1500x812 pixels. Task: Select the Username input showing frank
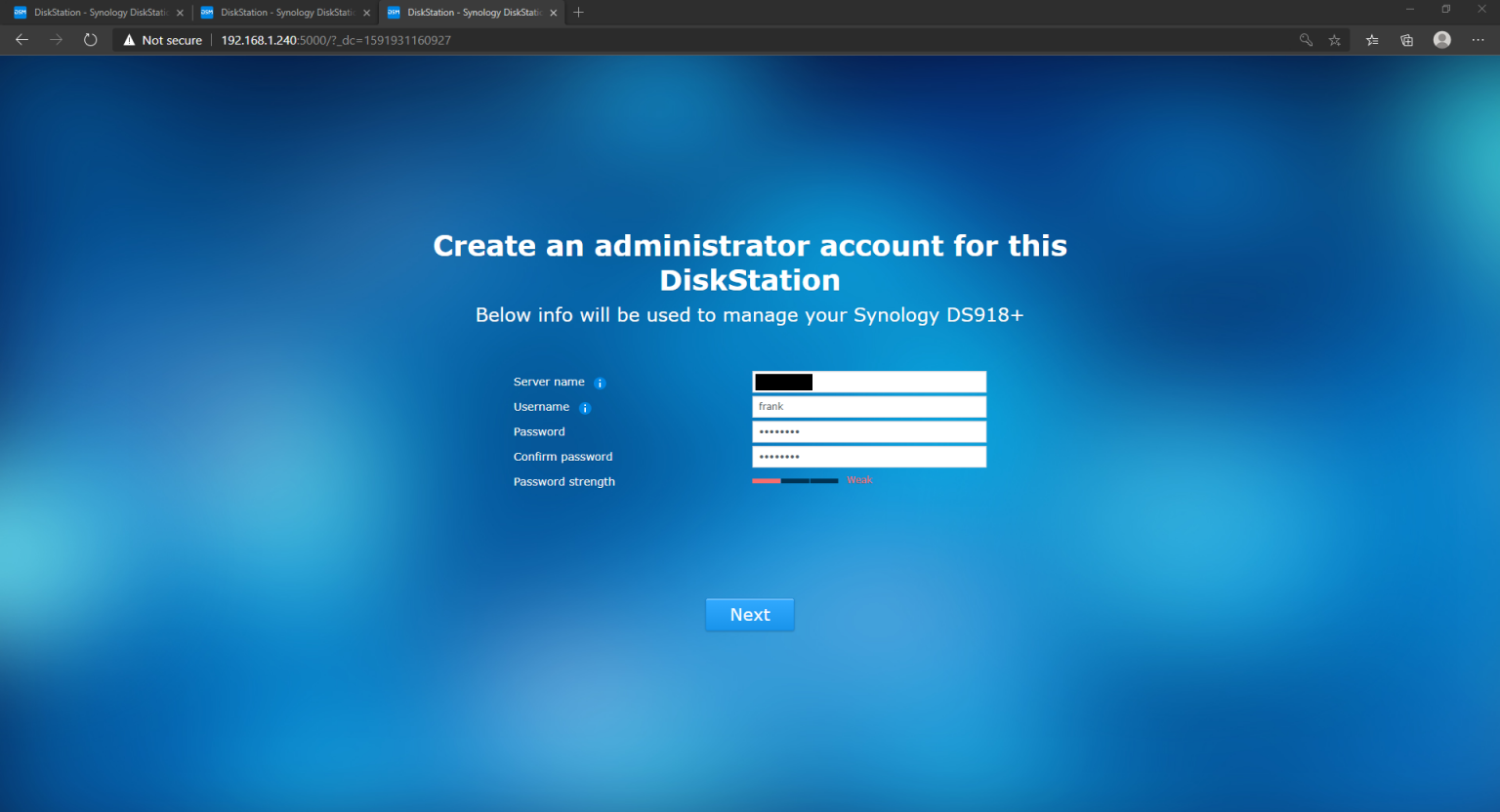(x=868, y=406)
